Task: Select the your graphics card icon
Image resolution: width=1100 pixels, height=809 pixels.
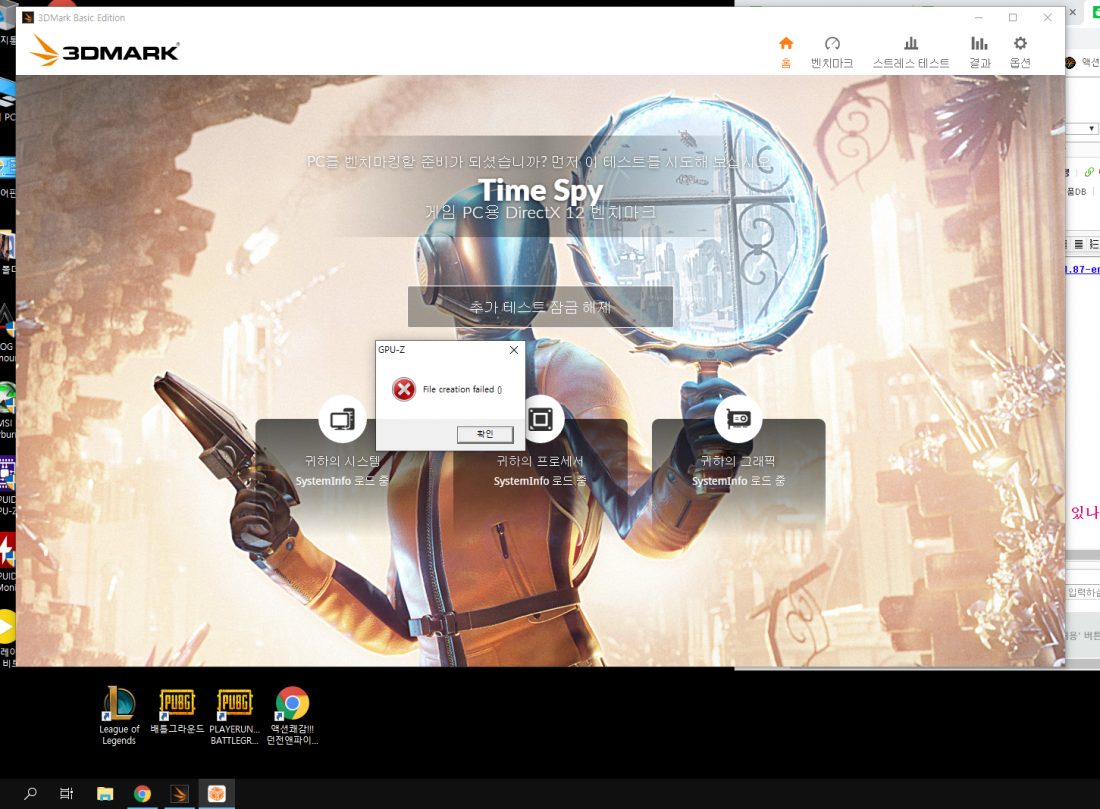Action: click(x=738, y=419)
